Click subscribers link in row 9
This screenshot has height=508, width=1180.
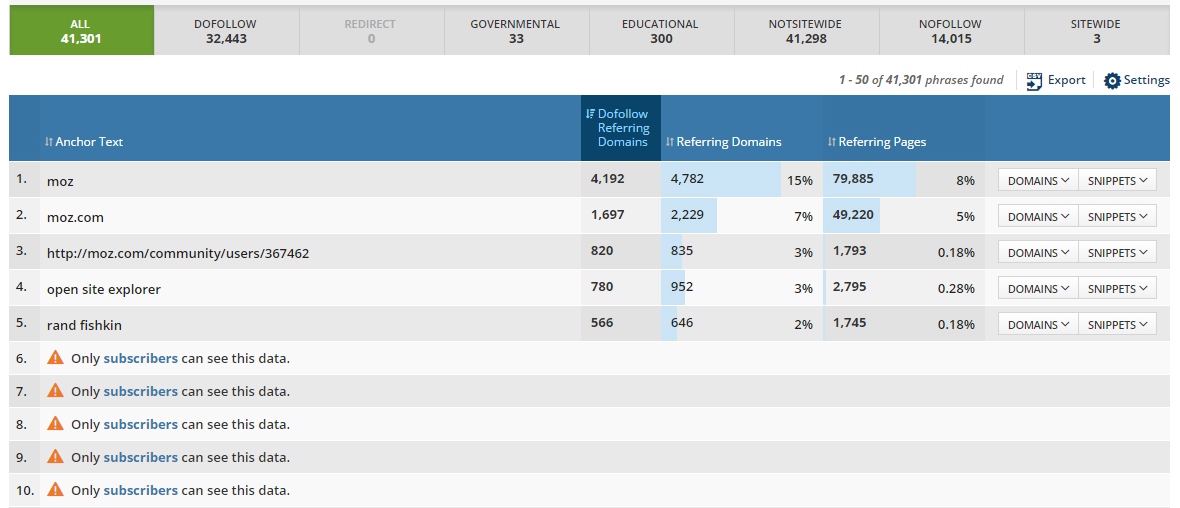[x=141, y=458]
